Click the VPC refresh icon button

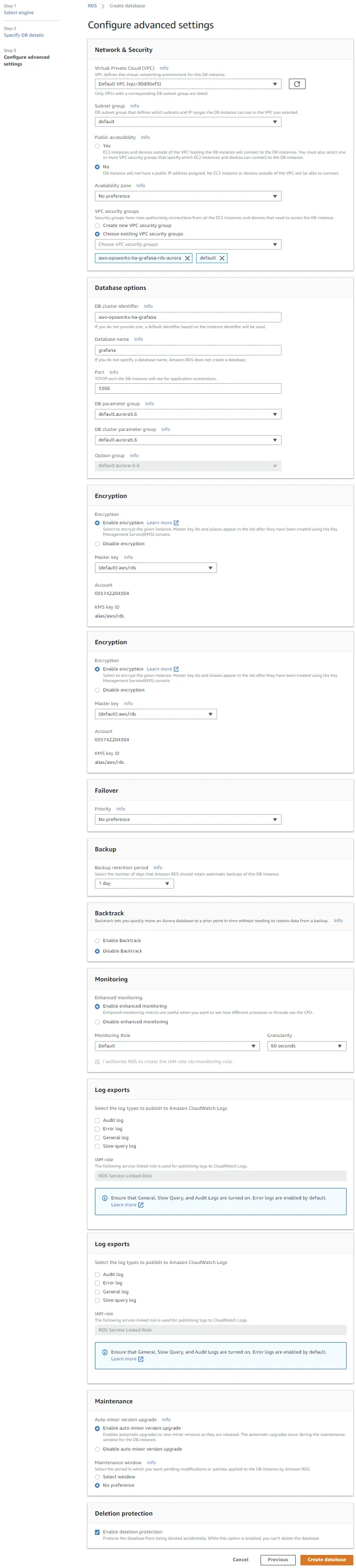(x=296, y=84)
